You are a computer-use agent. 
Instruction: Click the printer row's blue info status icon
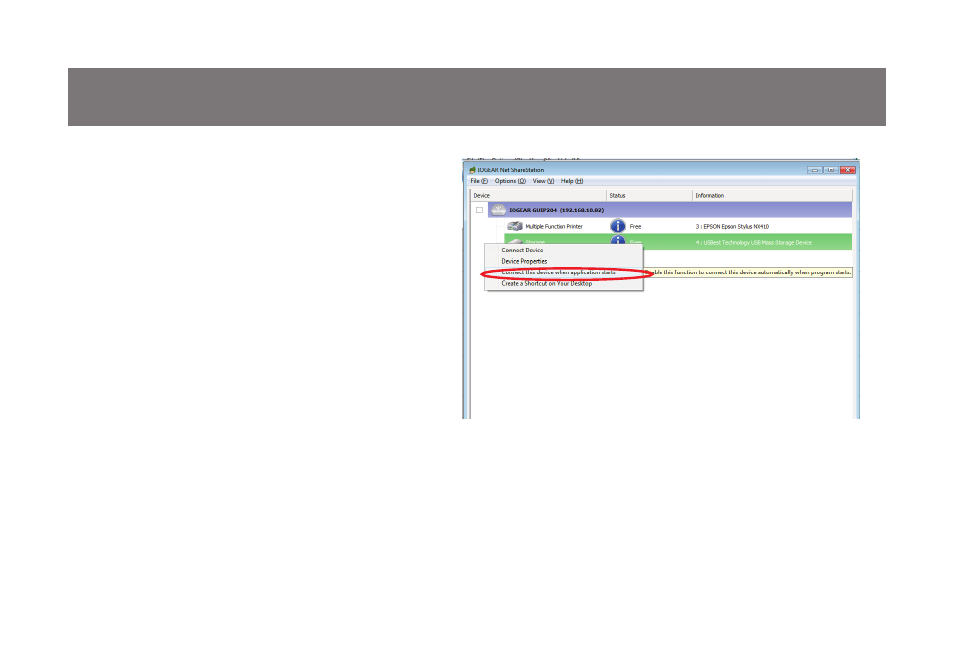click(x=618, y=226)
